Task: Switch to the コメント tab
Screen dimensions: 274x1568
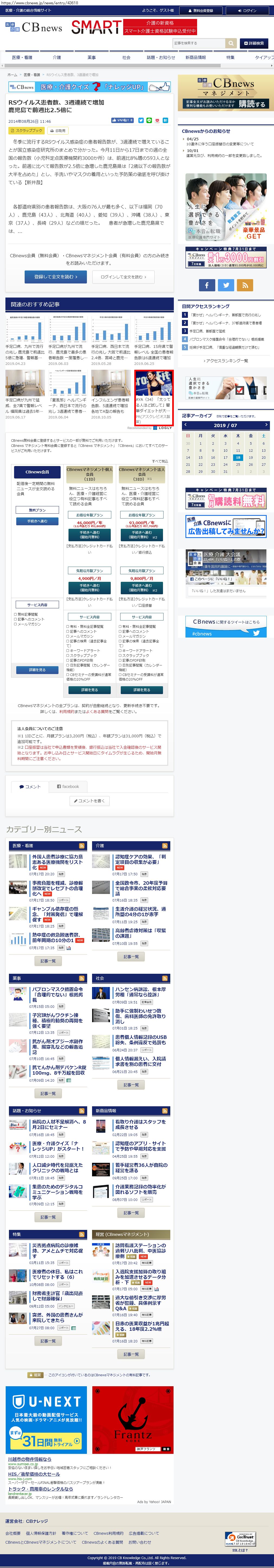Action: (30, 787)
